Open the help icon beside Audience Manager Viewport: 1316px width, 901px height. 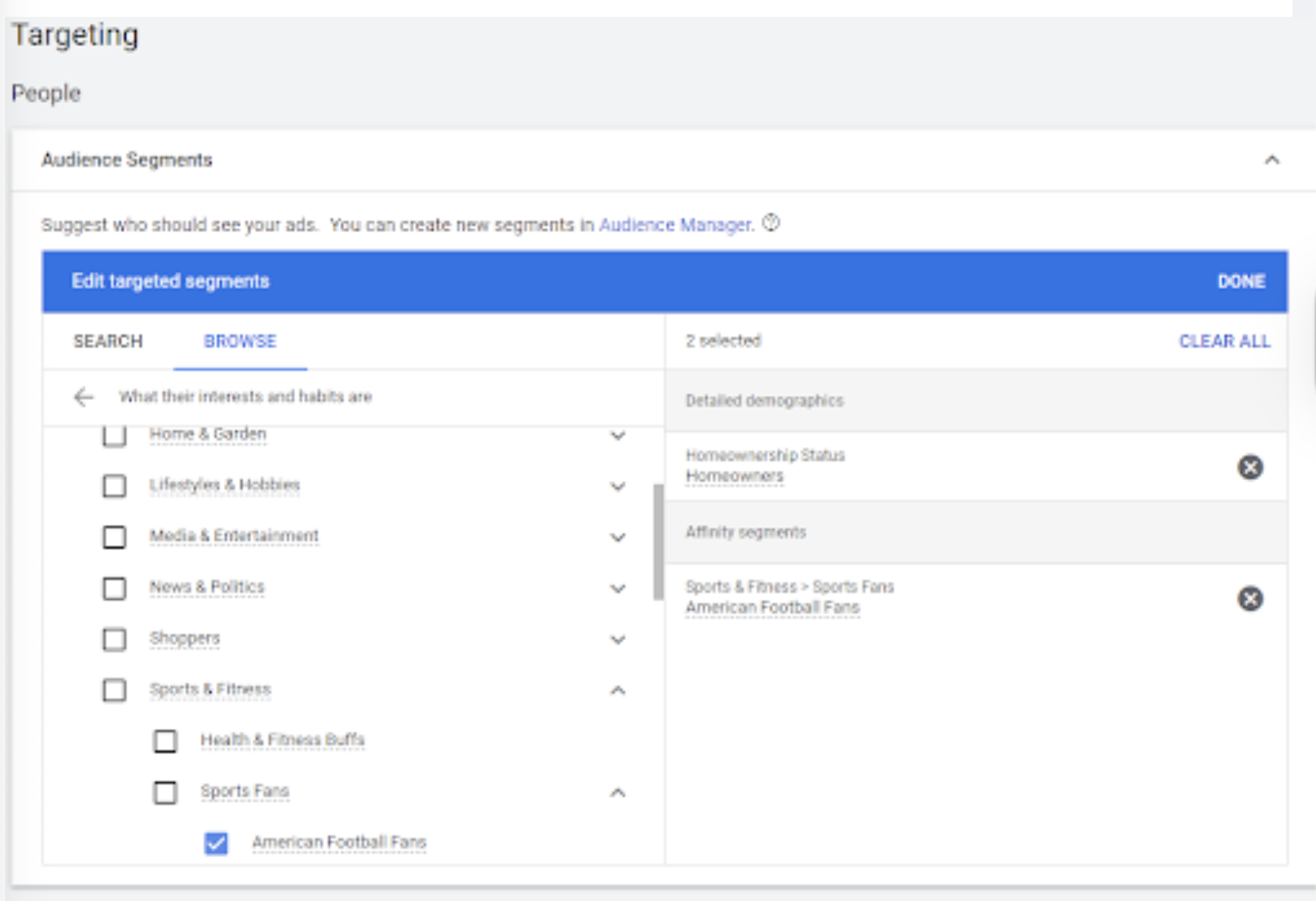[x=771, y=224]
